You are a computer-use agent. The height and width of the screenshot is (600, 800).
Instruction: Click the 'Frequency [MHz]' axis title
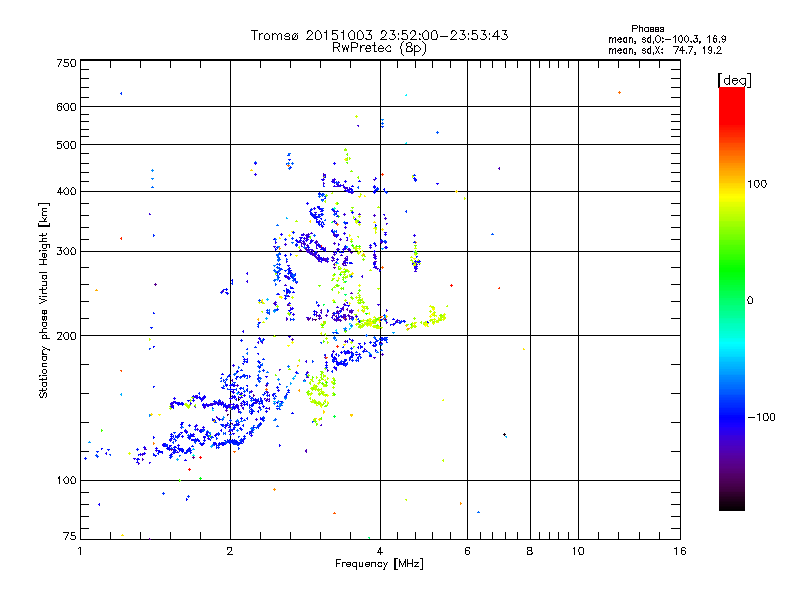click(379, 564)
